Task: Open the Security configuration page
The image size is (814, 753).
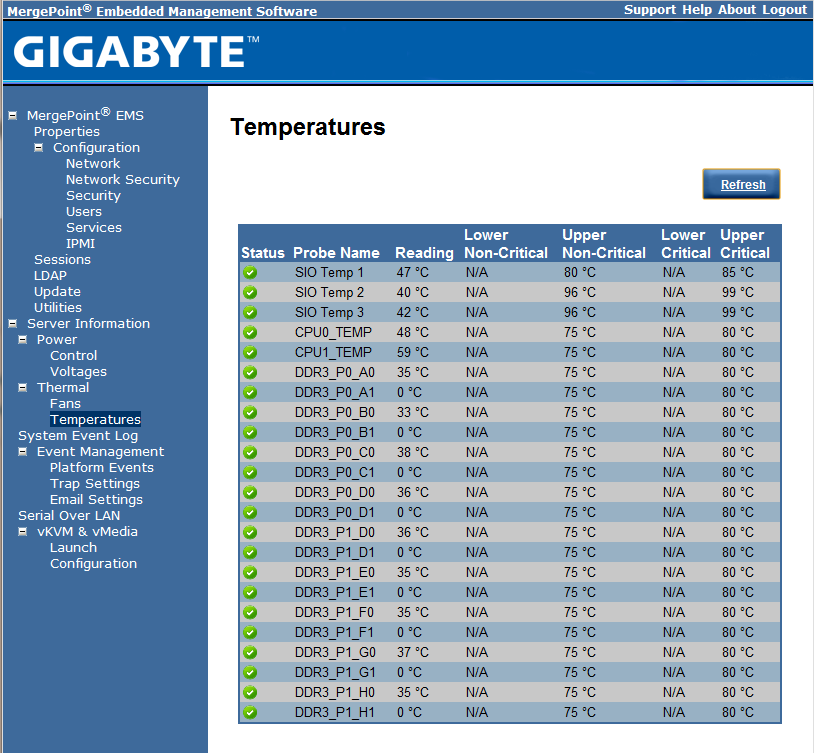Action: 93,196
